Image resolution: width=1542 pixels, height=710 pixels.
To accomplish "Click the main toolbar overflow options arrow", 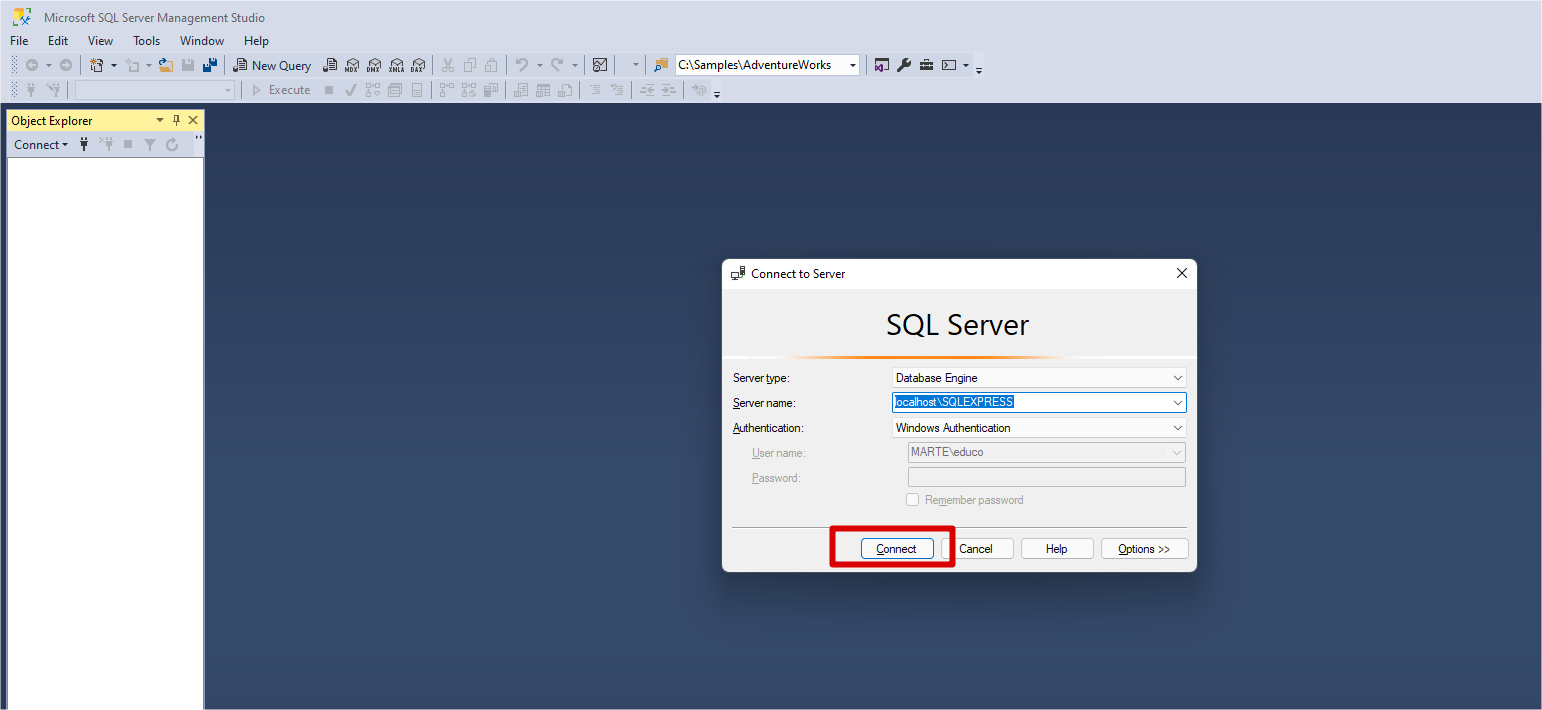I will pyautogui.click(x=979, y=68).
